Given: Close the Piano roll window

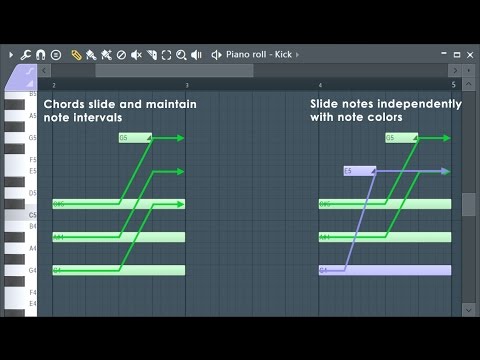Looking at the screenshot, I should coord(470,55).
